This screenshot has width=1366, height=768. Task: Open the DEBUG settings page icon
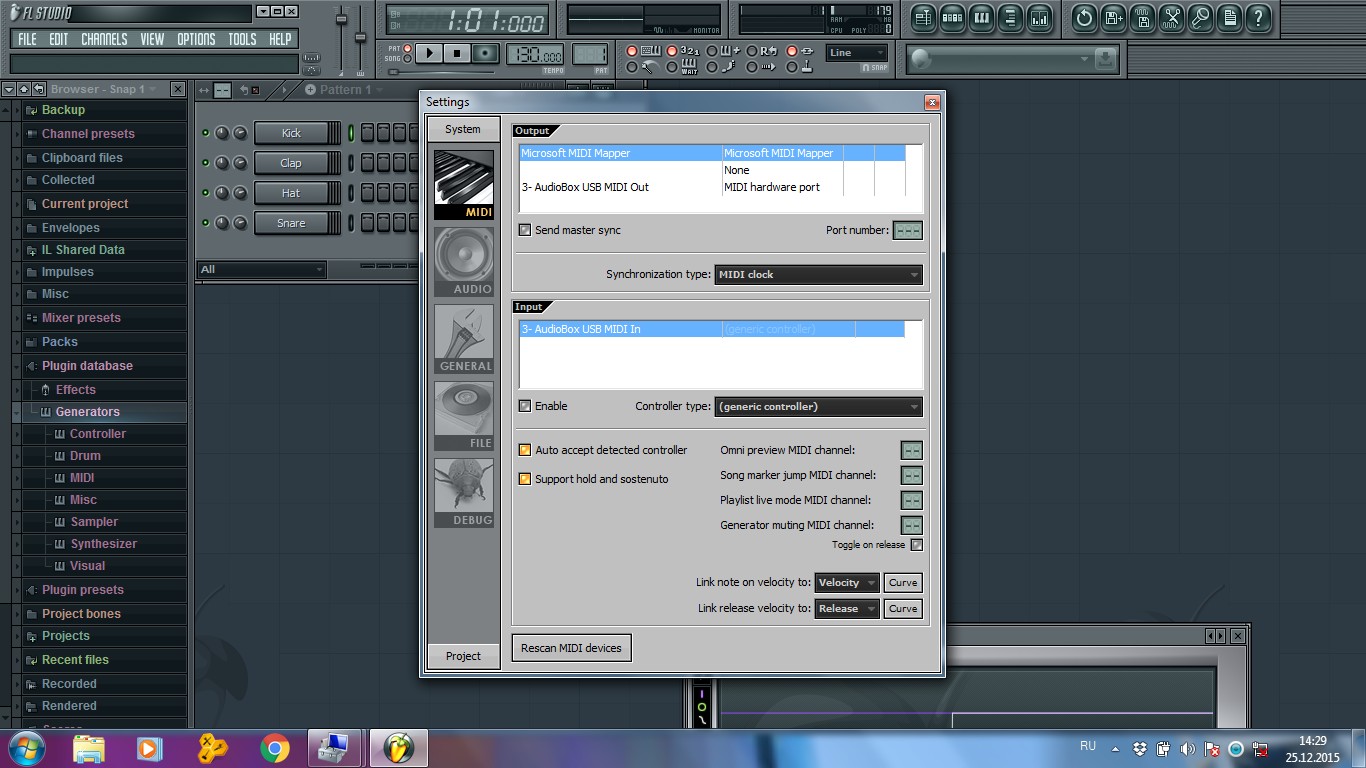coord(464,493)
